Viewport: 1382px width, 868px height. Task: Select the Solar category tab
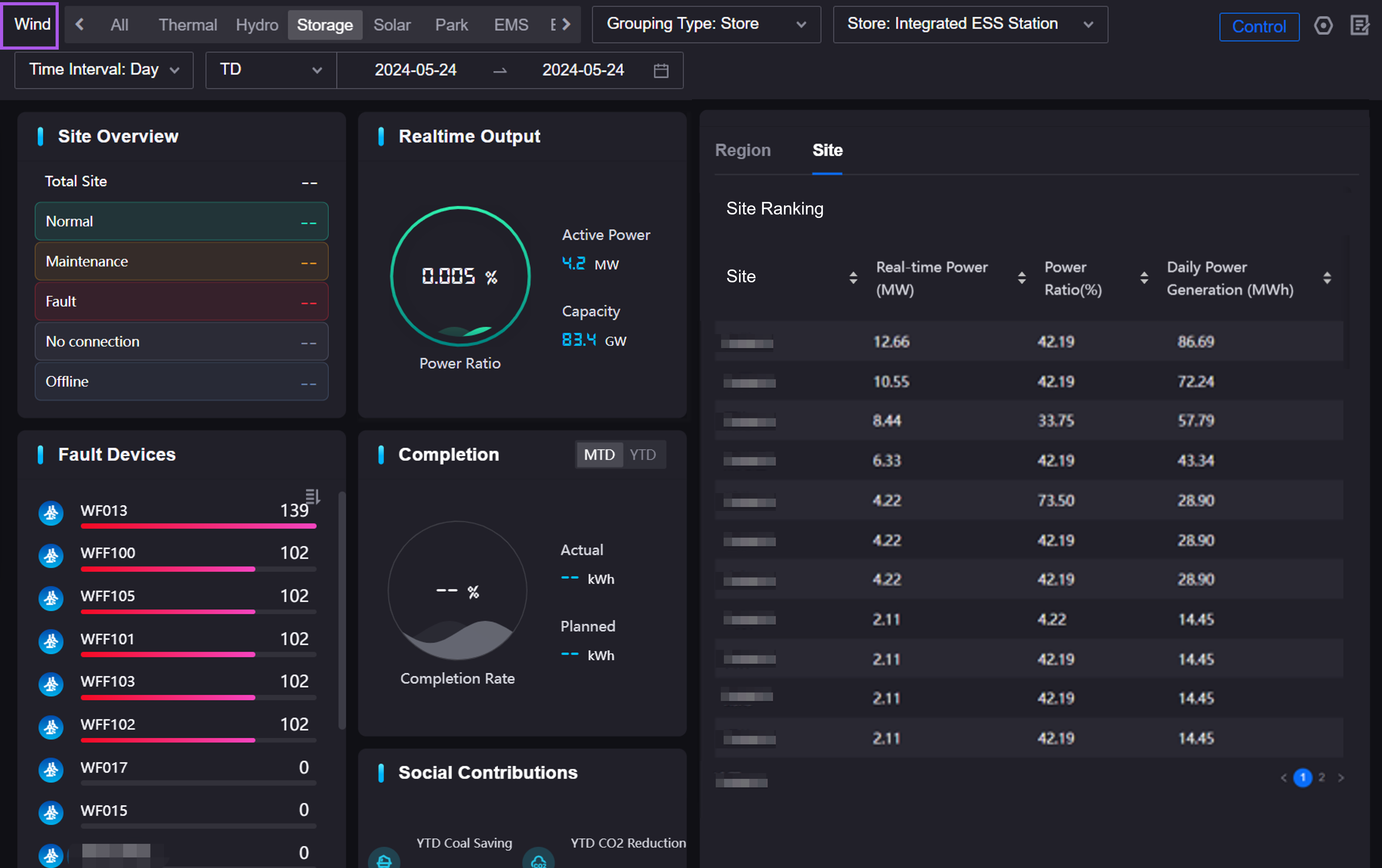click(x=392, y=25)
